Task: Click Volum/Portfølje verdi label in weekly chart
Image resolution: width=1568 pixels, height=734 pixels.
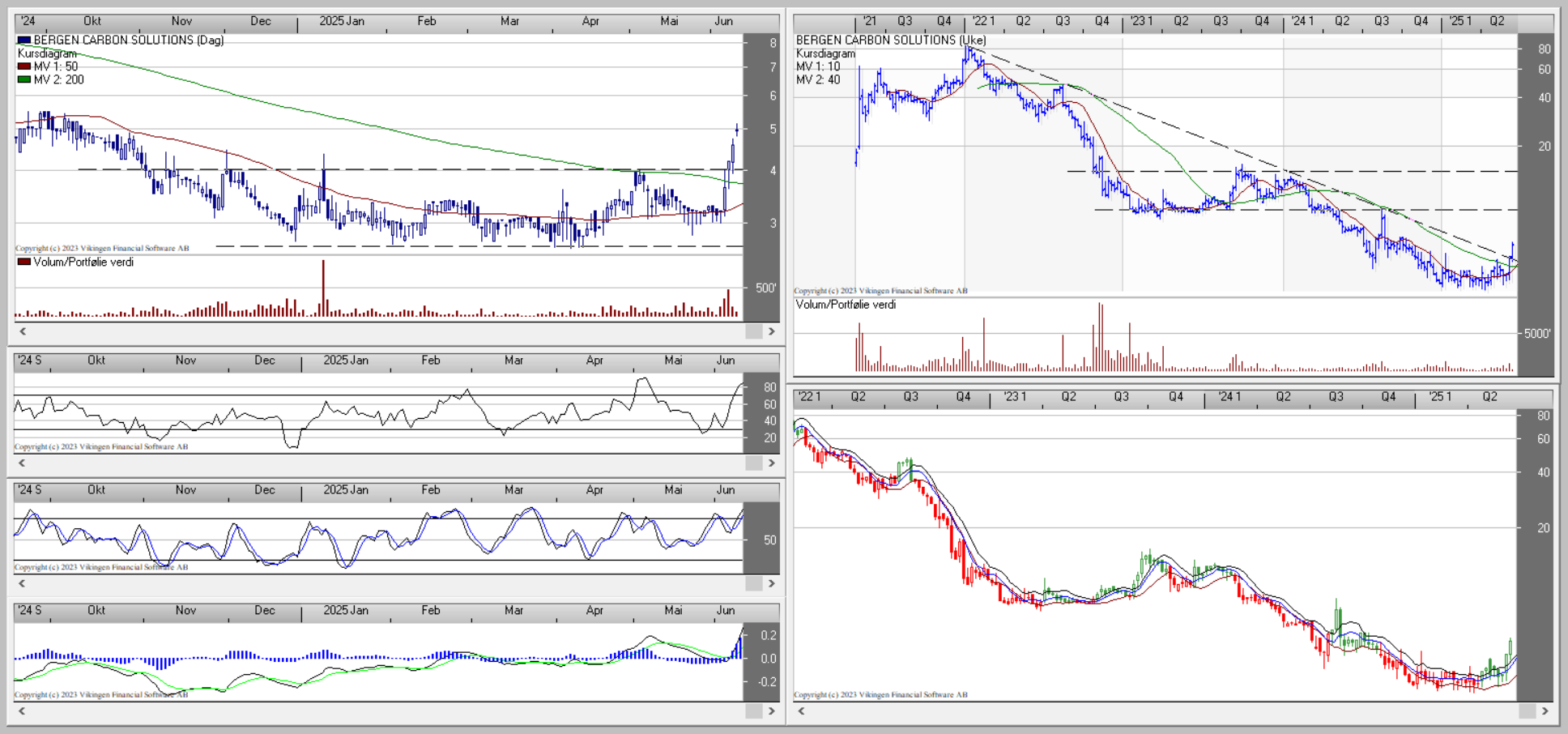Action: point(846,305)
